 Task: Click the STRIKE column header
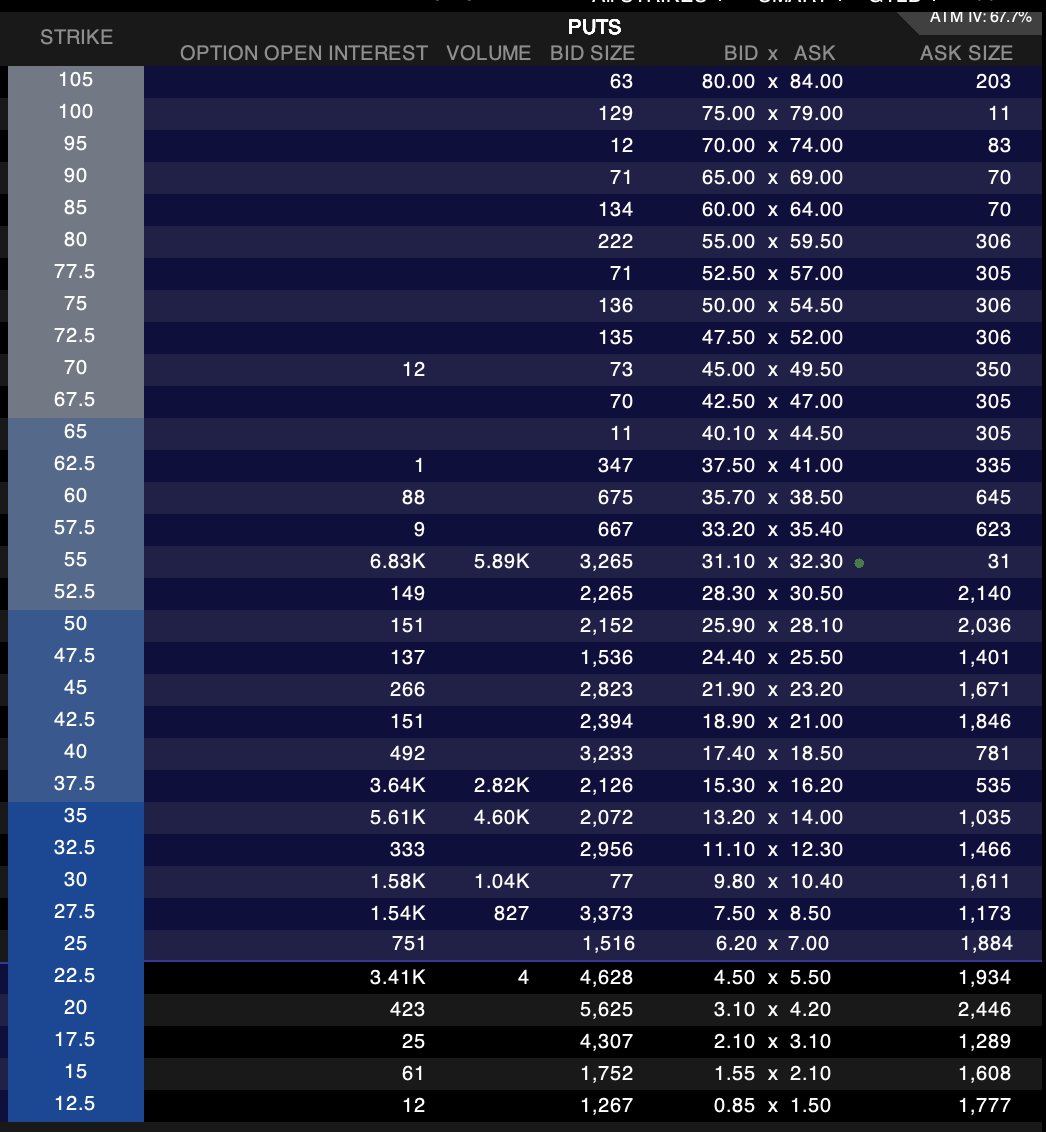tap(77, 37)
